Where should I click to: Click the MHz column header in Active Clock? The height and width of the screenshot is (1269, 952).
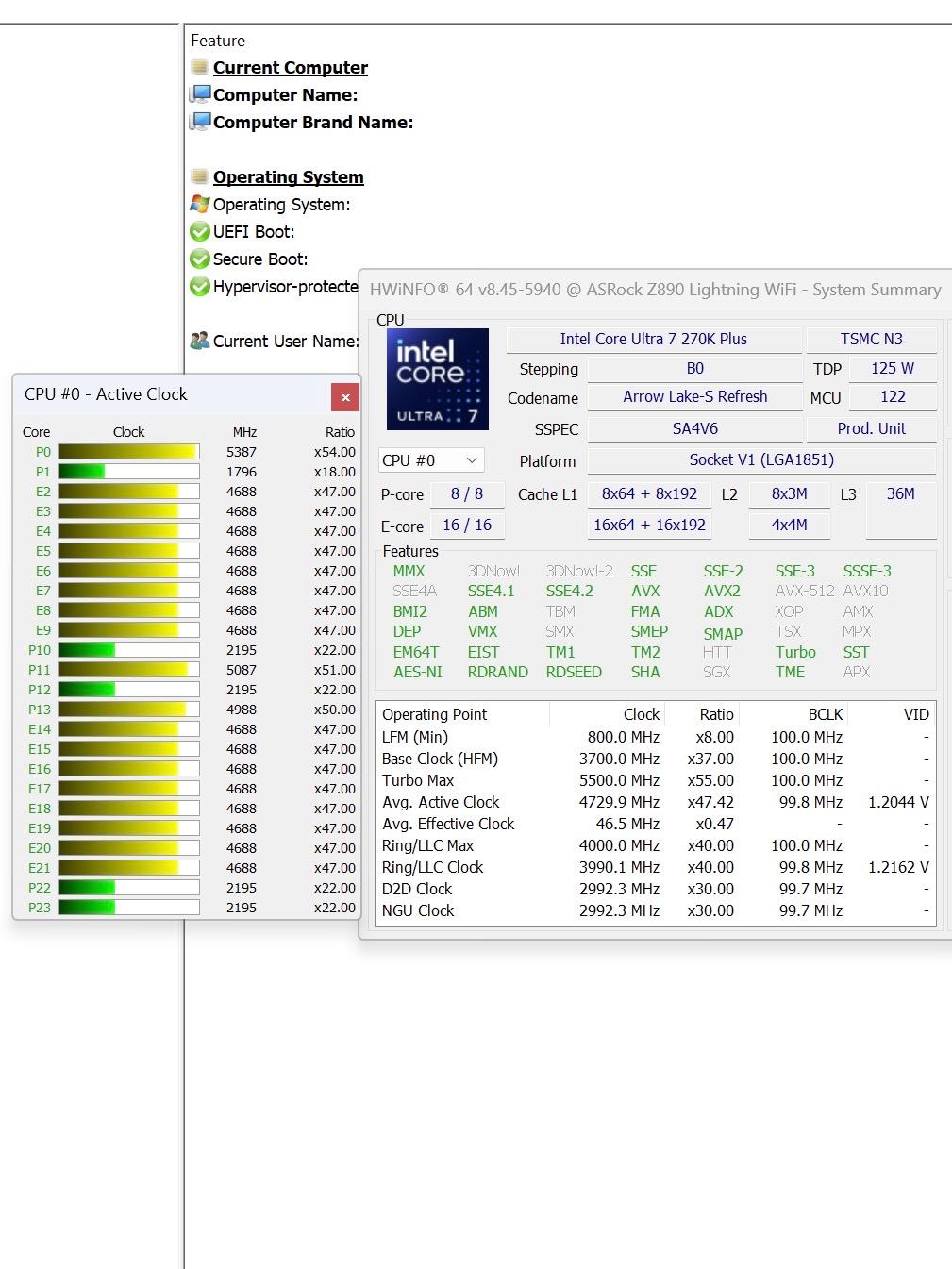244,432
